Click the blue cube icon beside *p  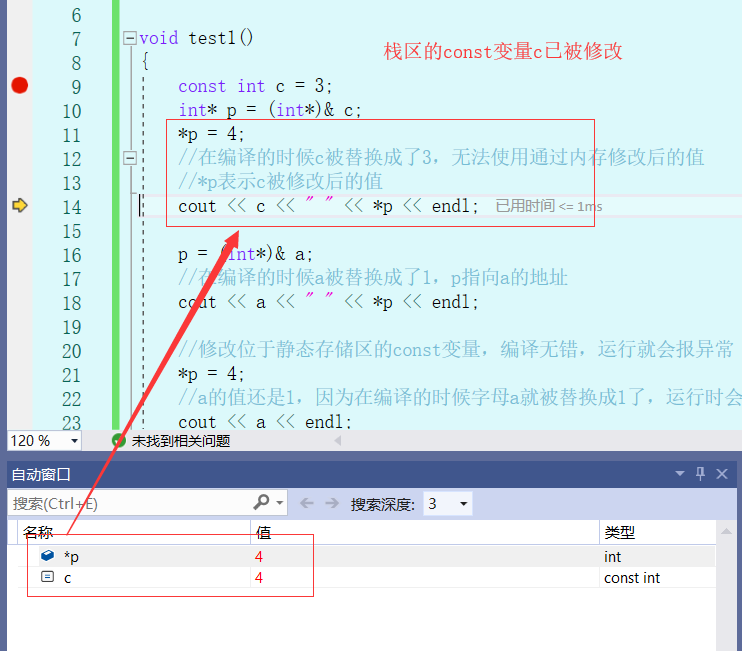(47, 555)
